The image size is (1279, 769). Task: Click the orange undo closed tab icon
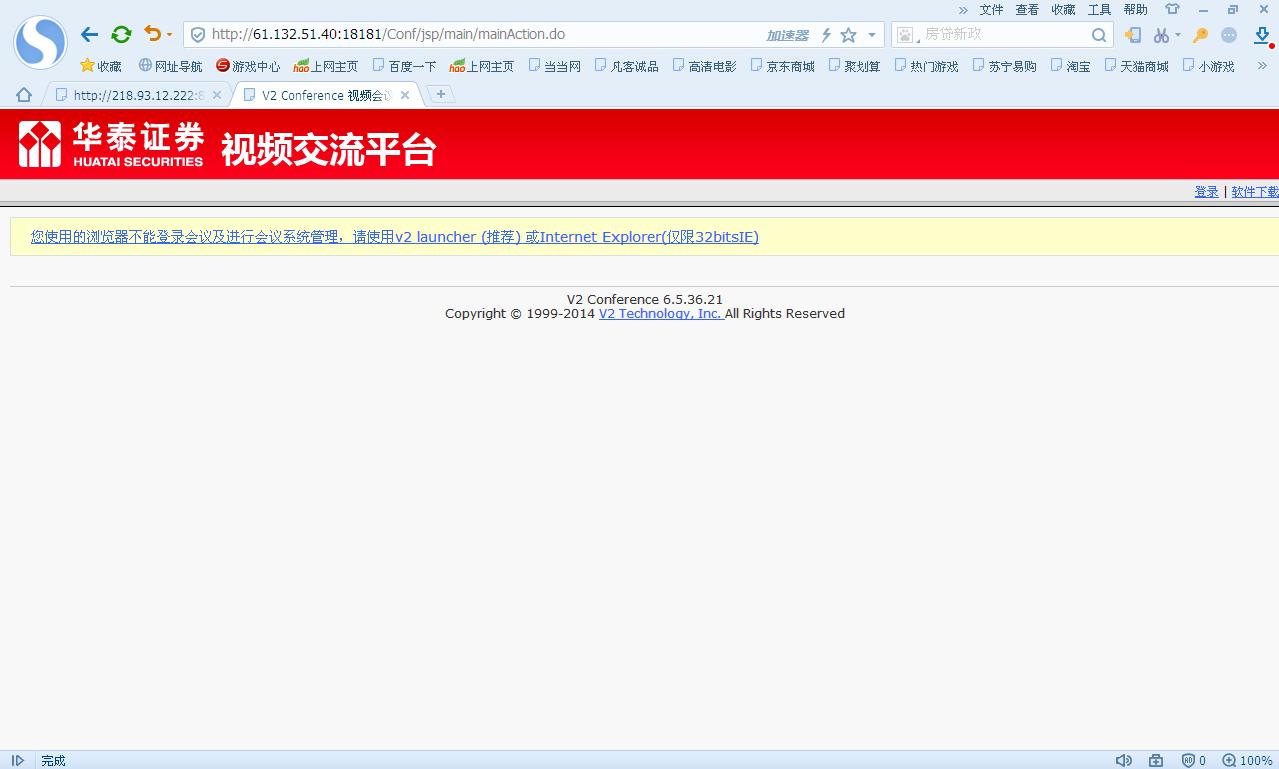[152, 34]
